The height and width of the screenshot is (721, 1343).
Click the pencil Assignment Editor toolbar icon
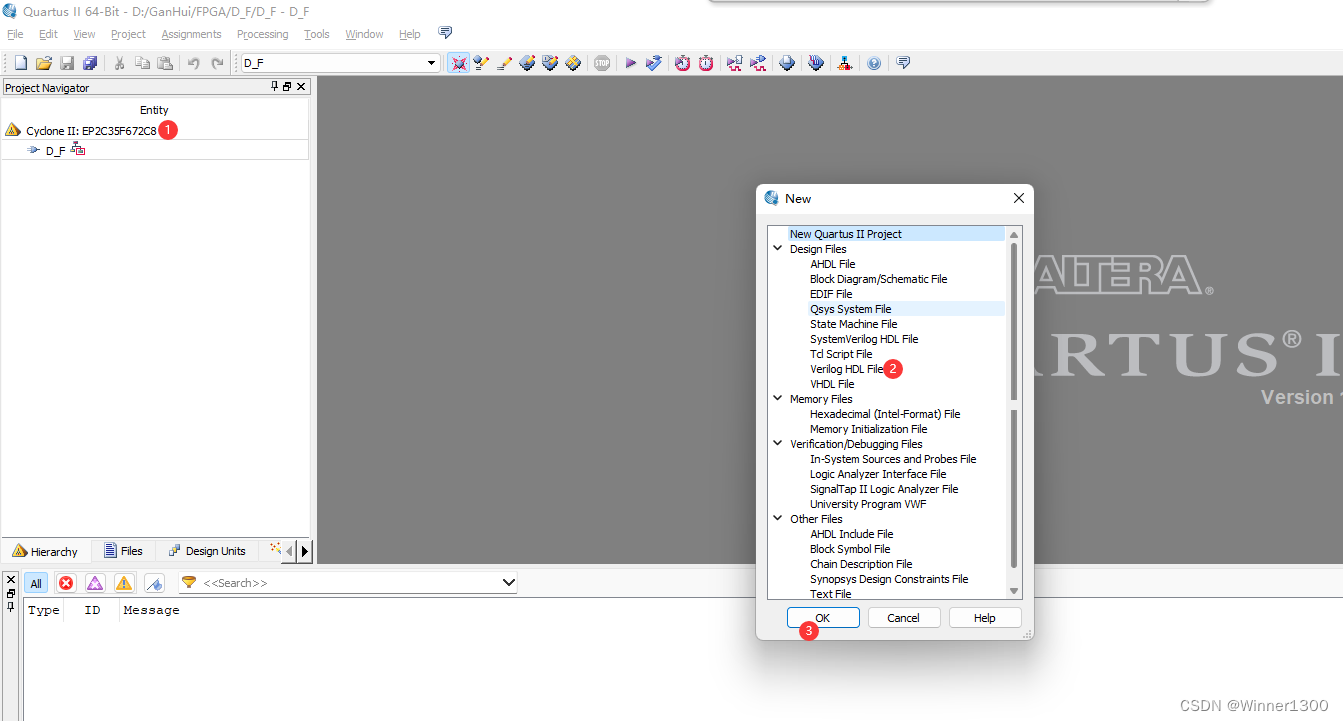[x=504, y=63]
